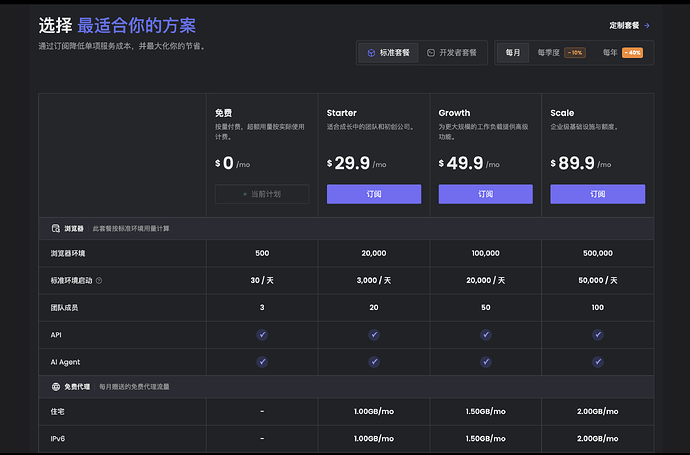Click the 选择 最适合你的方案 heading
Screen dimensions: 690x455
(x=117, y=26)
